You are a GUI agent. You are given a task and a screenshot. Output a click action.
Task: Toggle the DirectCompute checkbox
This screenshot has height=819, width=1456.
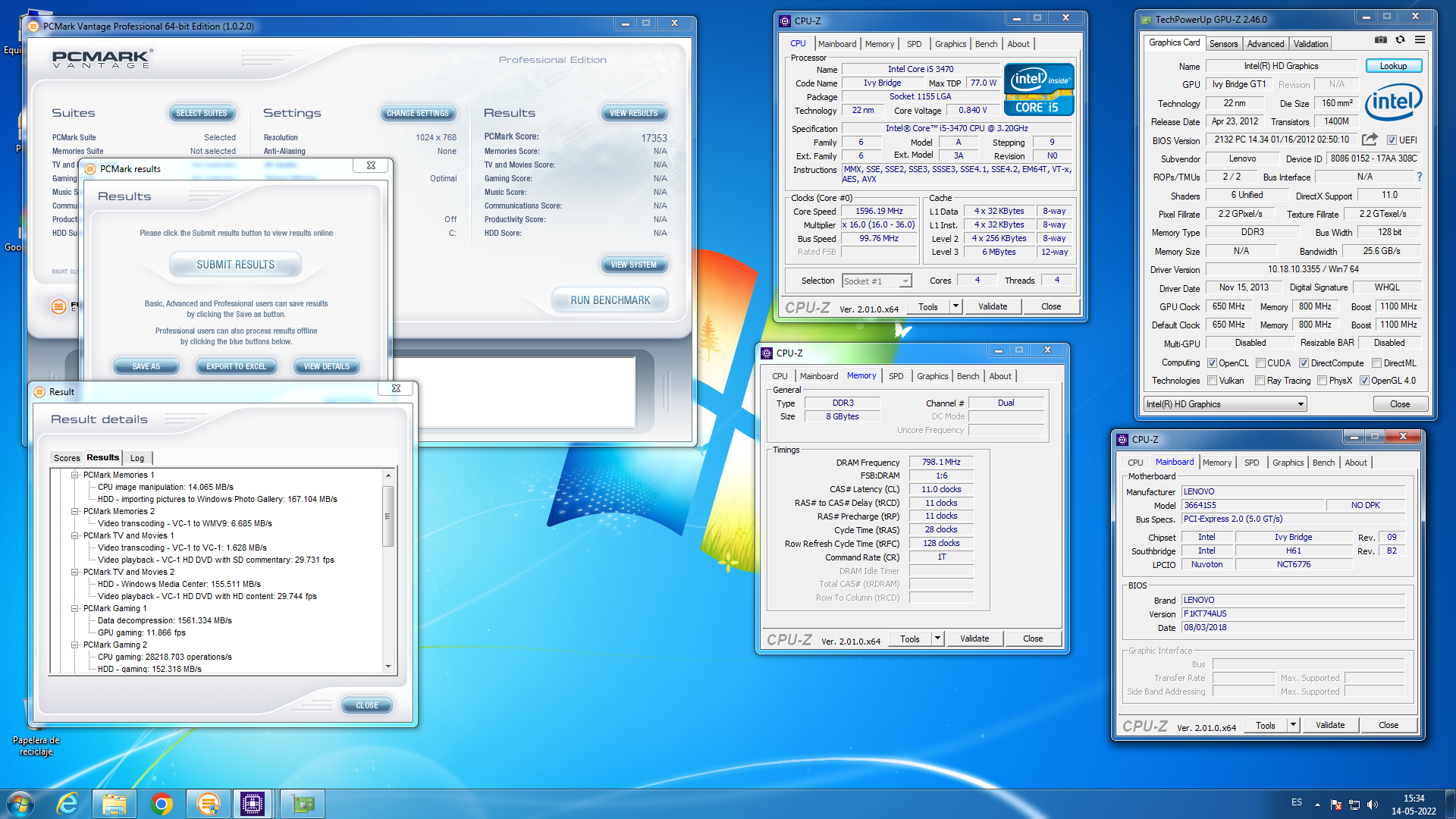(1304, 363)
